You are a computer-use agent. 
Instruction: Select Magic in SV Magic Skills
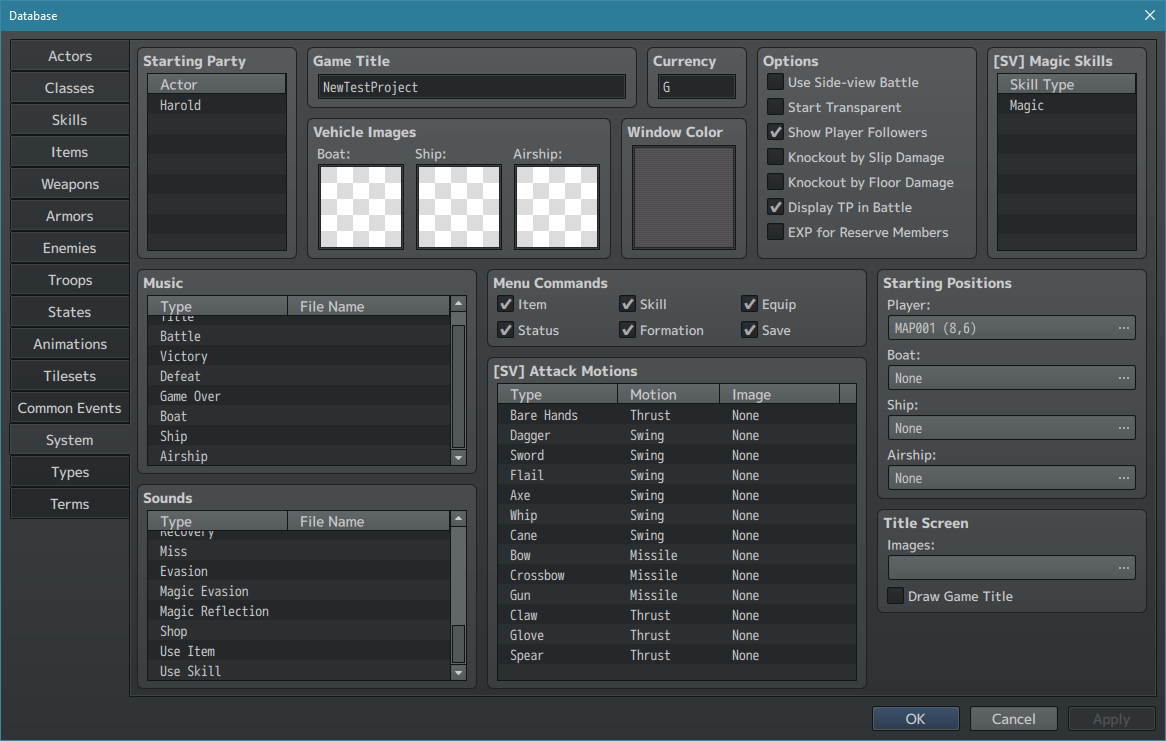(x=1066, y=105)
